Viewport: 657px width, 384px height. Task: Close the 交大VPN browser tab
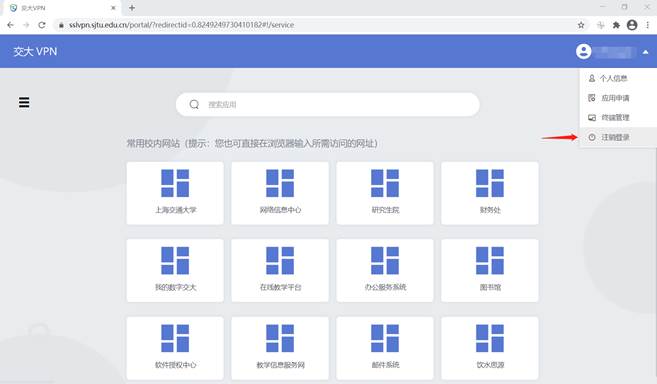coord(113,8)
